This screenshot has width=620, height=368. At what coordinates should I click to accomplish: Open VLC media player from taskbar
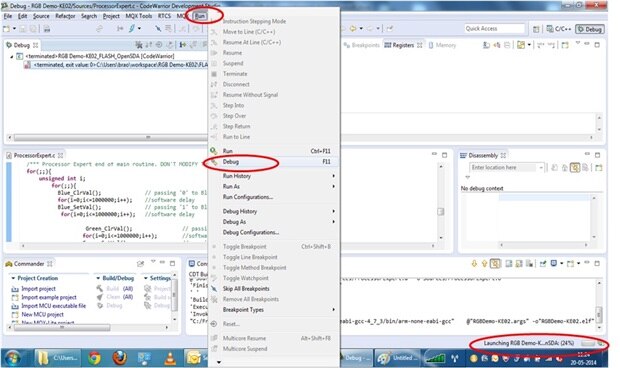[x=170, y=358]
